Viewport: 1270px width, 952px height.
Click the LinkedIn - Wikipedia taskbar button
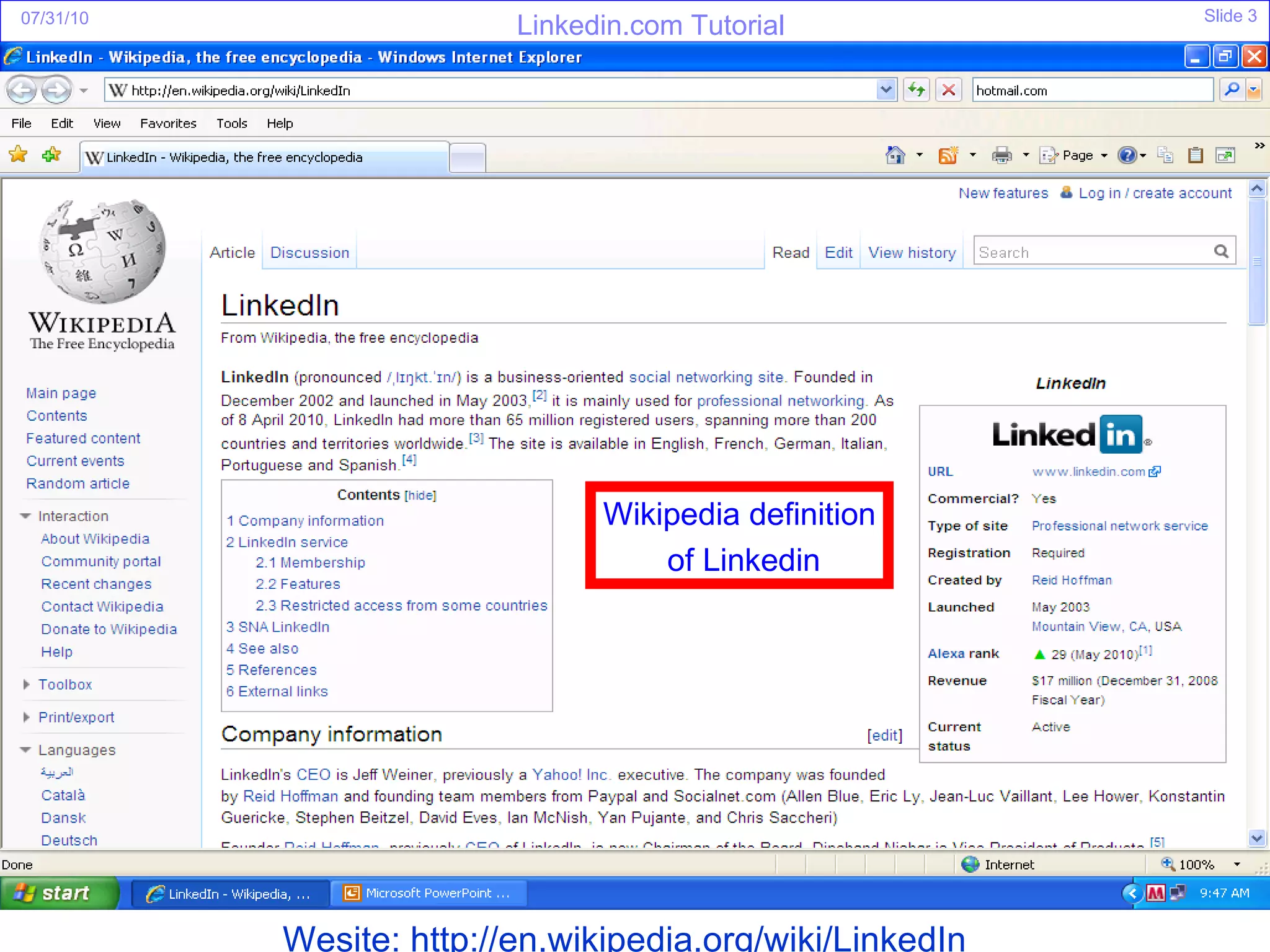point(230,893)
